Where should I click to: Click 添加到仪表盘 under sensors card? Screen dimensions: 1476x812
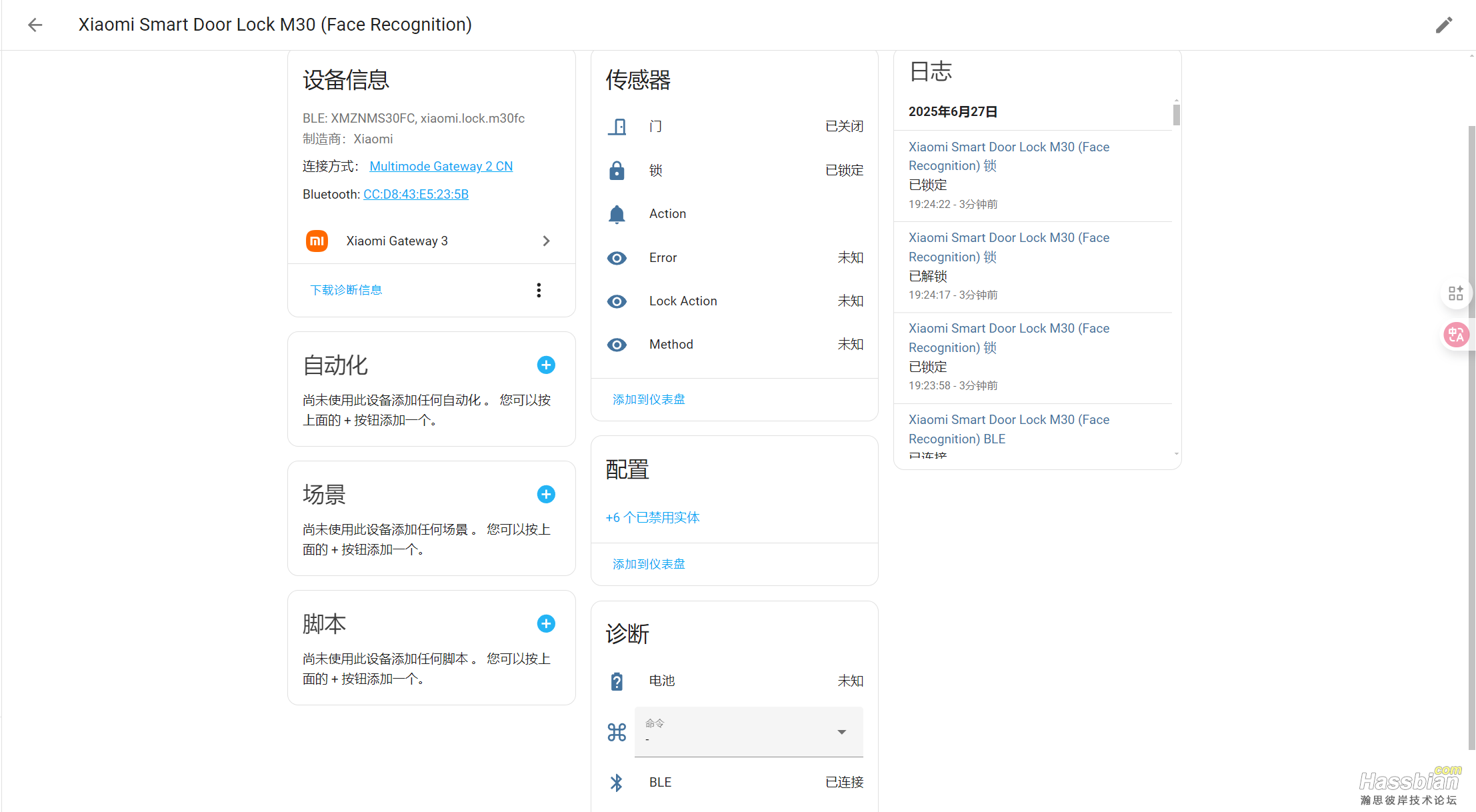[x=649, y=399]
